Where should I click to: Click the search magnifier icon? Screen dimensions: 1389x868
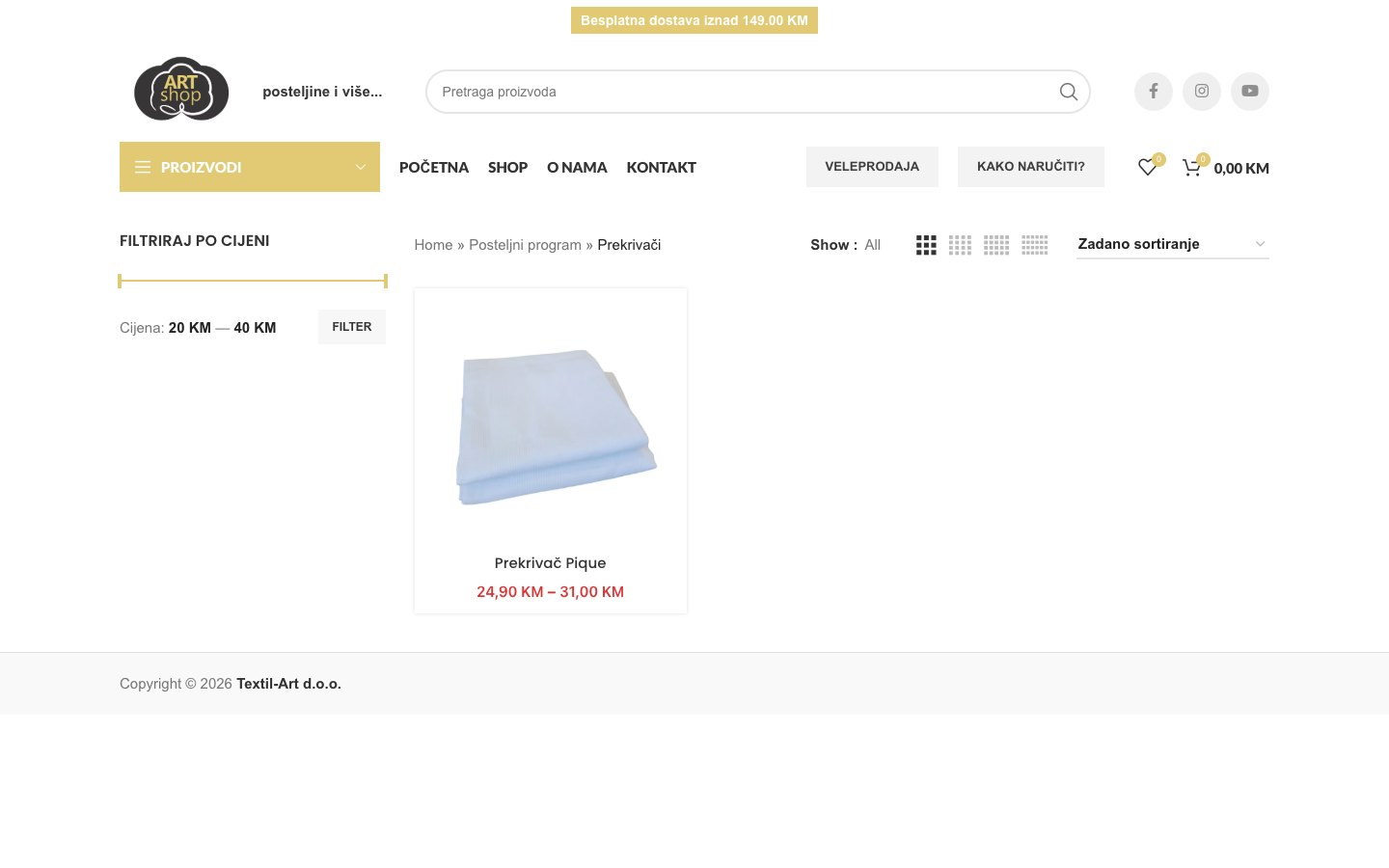pyautogui.click(x=1068, y=92)
